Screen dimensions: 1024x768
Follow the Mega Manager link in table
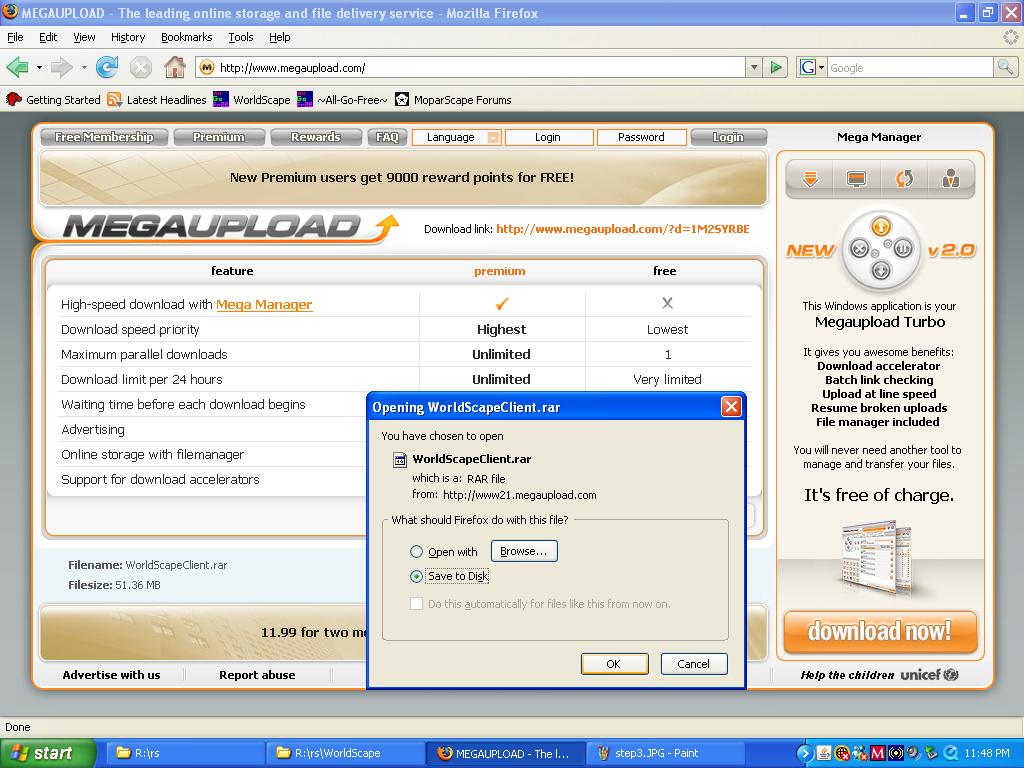264,304
